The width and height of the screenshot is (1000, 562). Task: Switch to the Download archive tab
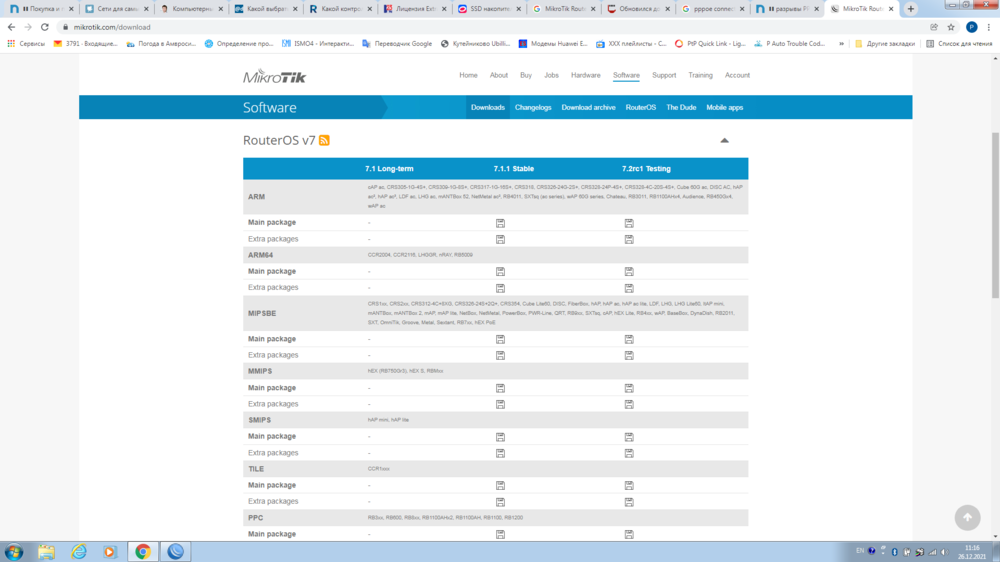tap(588, 107)
